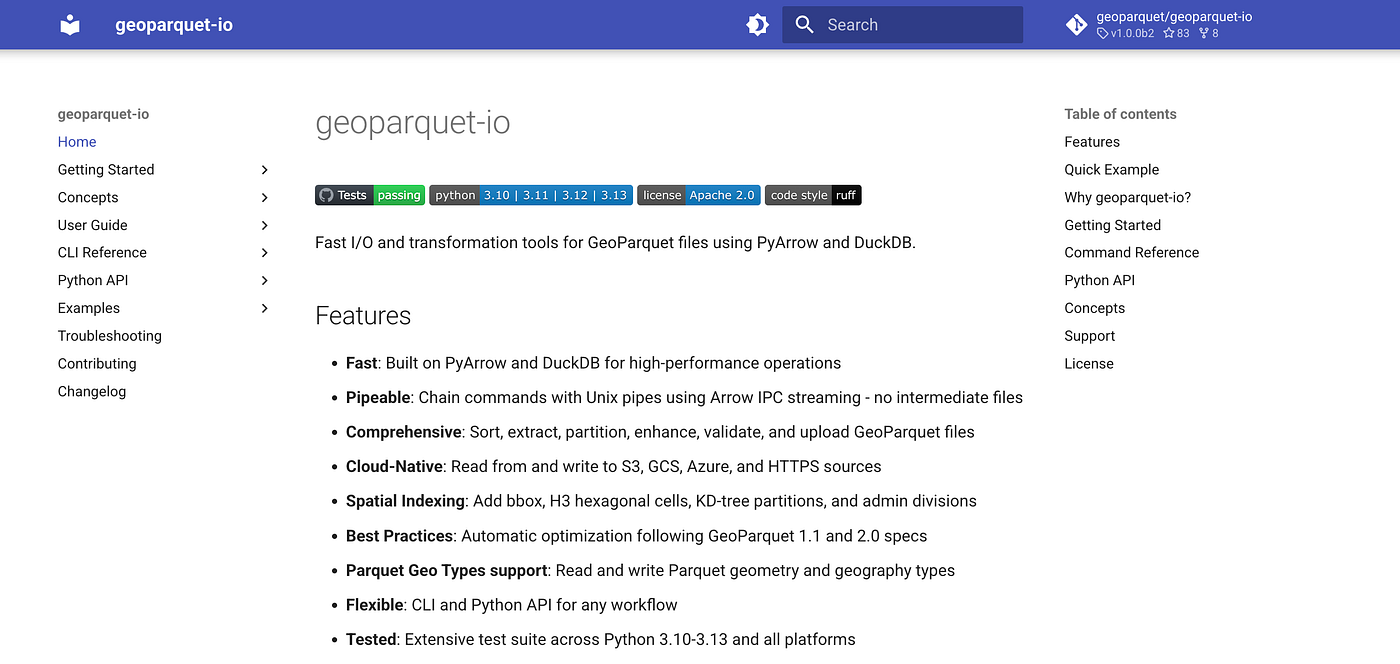Click the license Apache 2.0 badge
This screenshot has height=664, width=1400.
(699, 195)
